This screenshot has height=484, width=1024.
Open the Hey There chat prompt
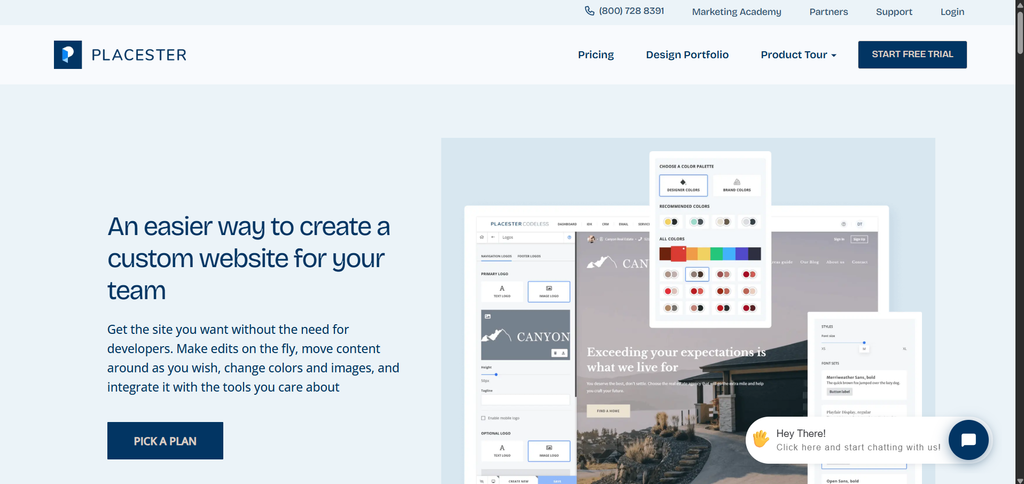point(857,440)
